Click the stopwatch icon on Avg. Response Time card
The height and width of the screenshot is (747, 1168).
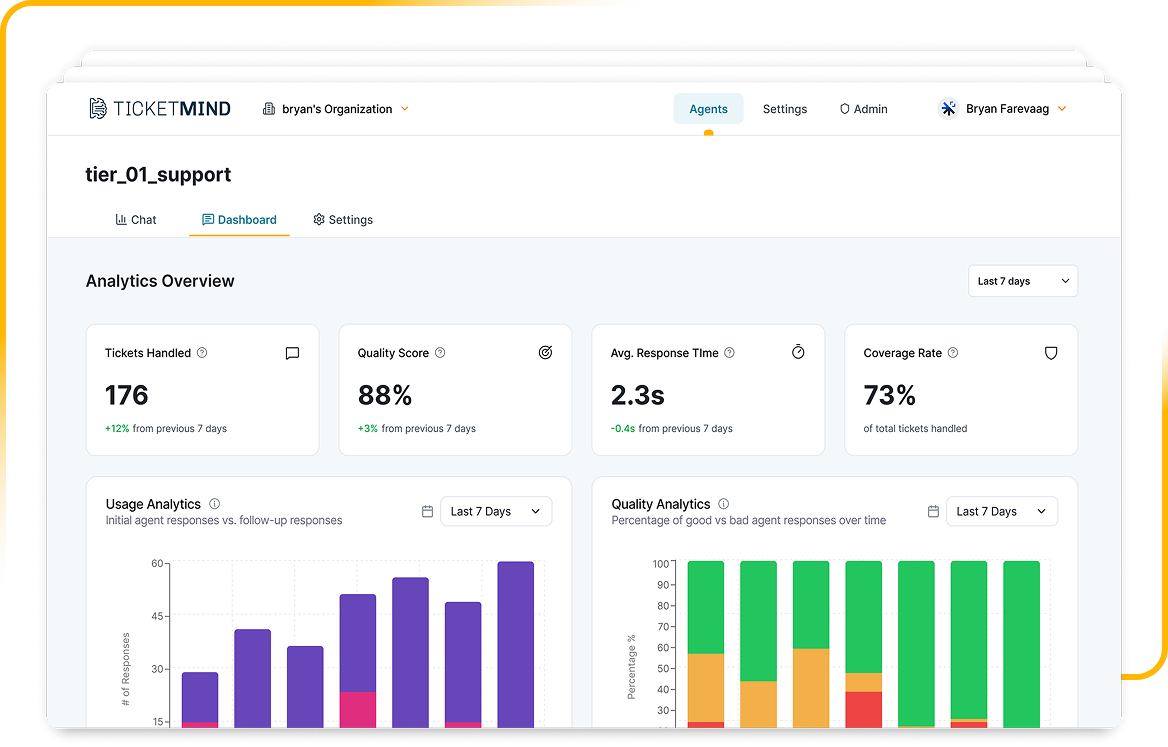click(797, 352)
